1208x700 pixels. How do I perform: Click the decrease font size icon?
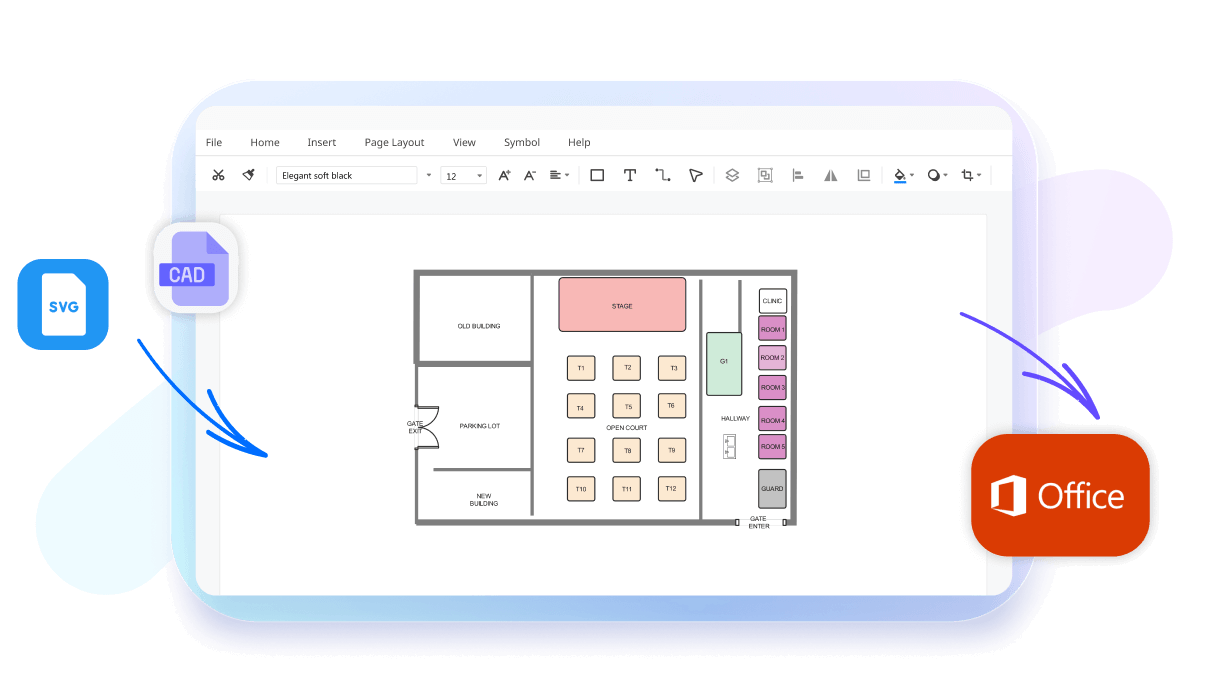530,175
